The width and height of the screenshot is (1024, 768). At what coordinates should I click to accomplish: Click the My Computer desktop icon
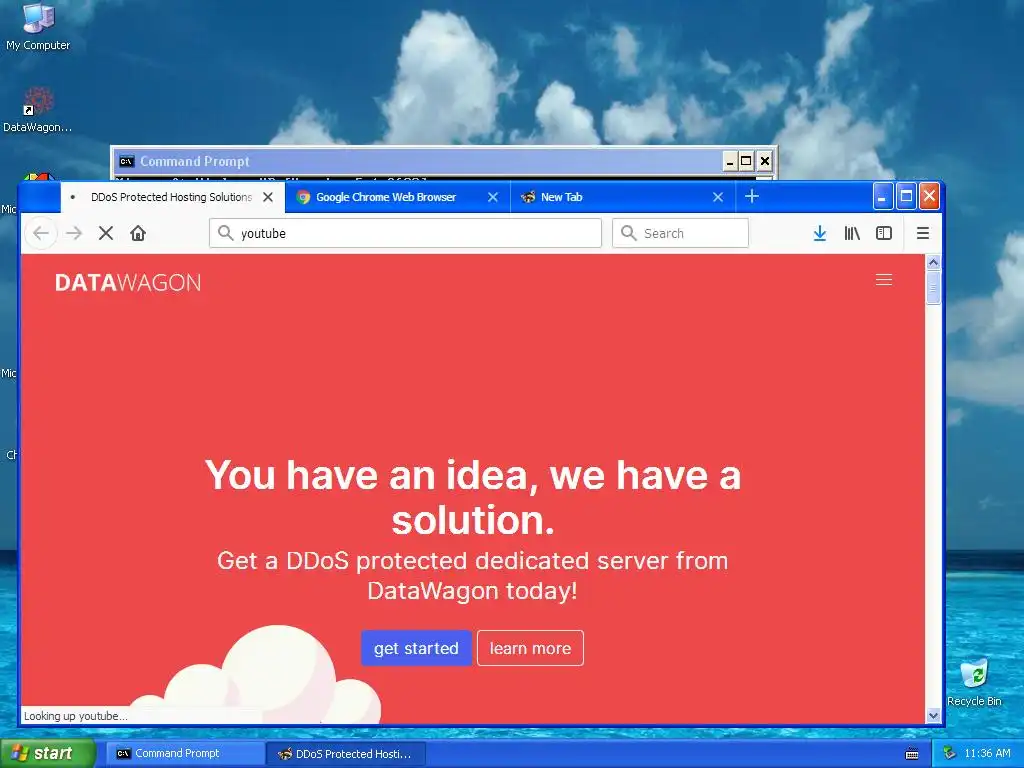click(x=38, y=26)
